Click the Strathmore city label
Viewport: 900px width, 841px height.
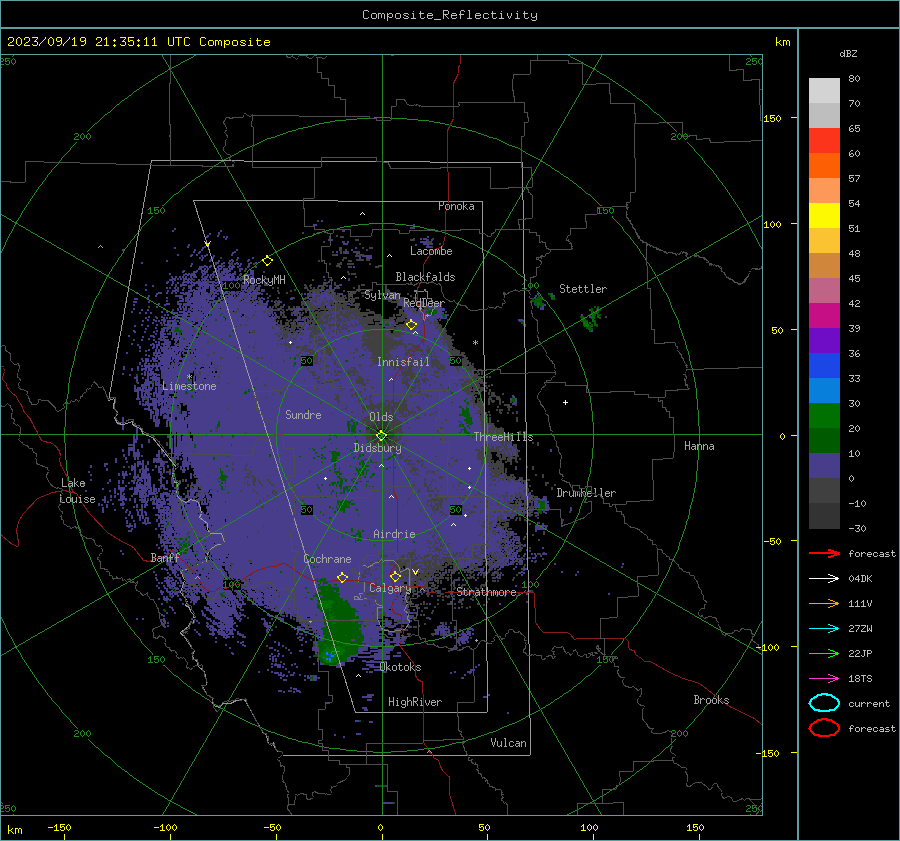point(486,592)
